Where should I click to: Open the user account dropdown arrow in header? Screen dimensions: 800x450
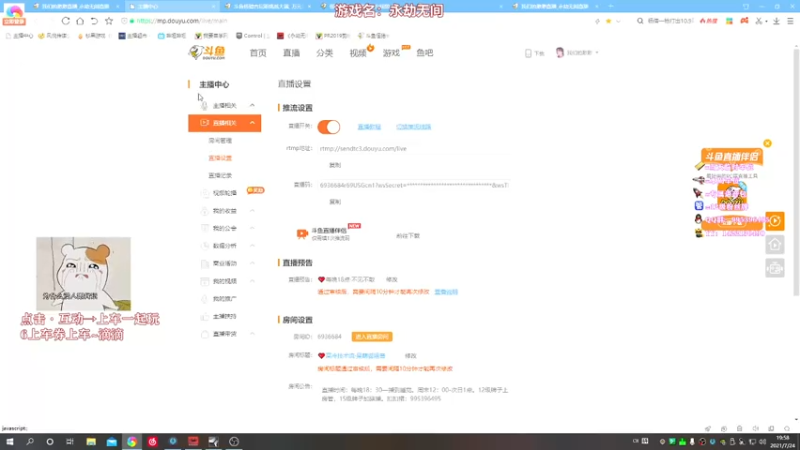coord(597,53)
